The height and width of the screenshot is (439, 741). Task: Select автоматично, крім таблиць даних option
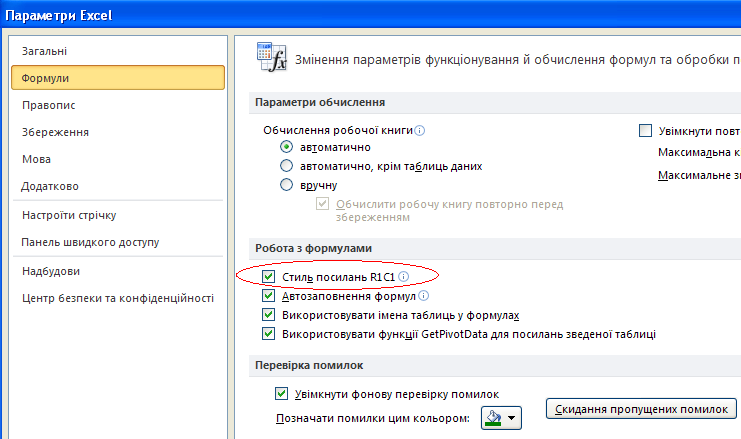(x=287, y=166)
